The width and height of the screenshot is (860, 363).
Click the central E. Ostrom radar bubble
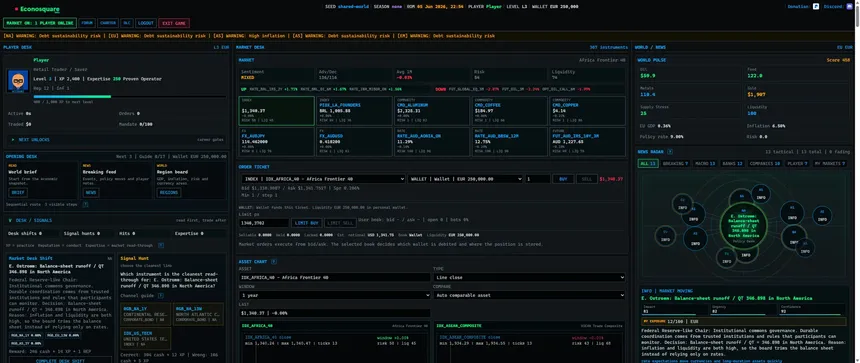coord(744,225)
